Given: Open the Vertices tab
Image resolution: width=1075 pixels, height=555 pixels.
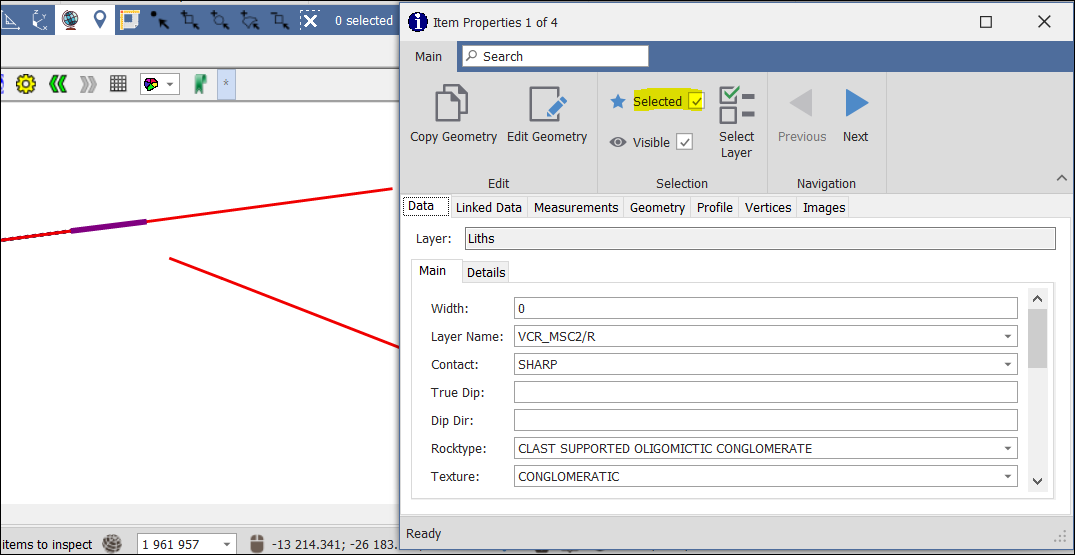Looking at the screenshot, I should click(769, 208).
